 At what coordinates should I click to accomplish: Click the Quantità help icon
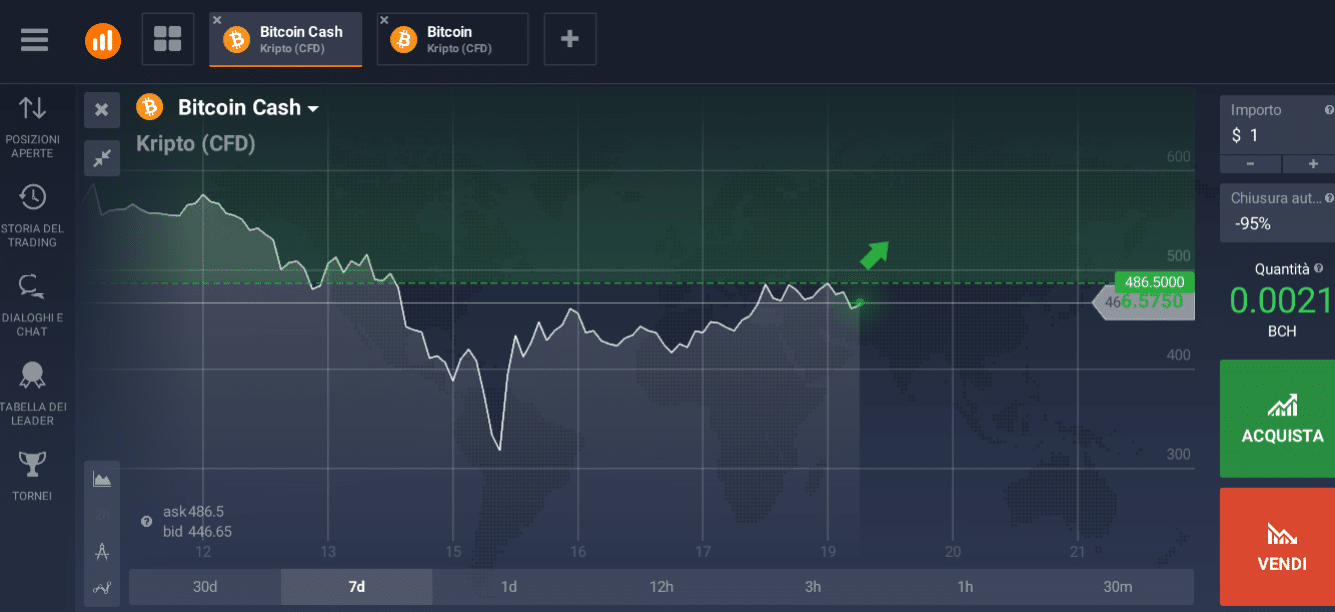pyautogui.click(x=1321, y=268)
